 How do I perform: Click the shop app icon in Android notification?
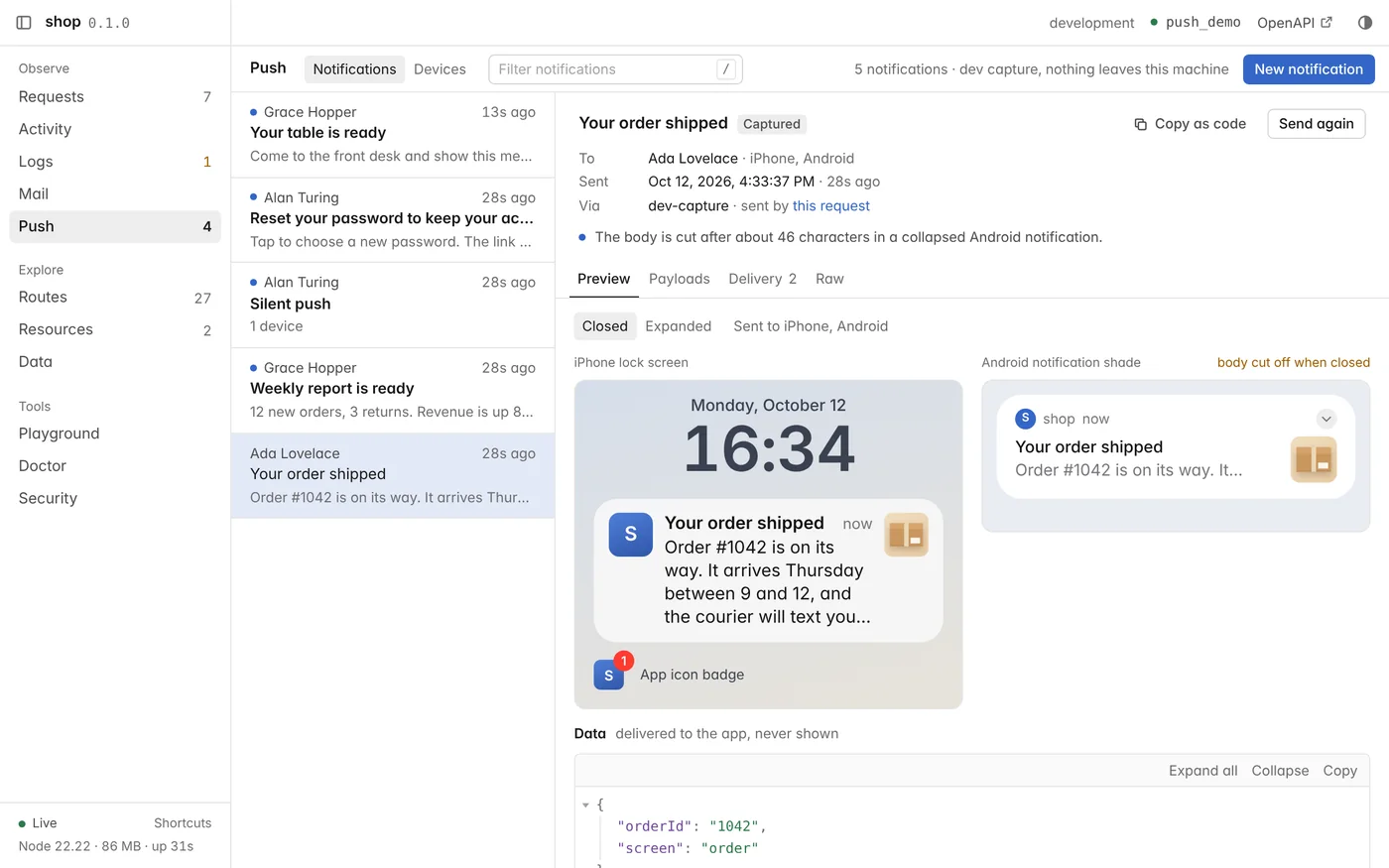1025,419
